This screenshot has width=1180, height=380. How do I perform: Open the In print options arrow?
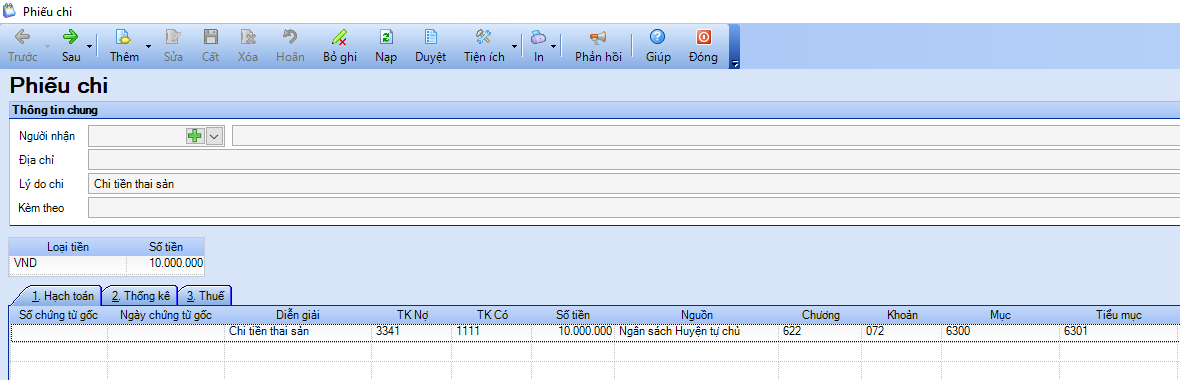pyautogui.click(x=554, y=46)
